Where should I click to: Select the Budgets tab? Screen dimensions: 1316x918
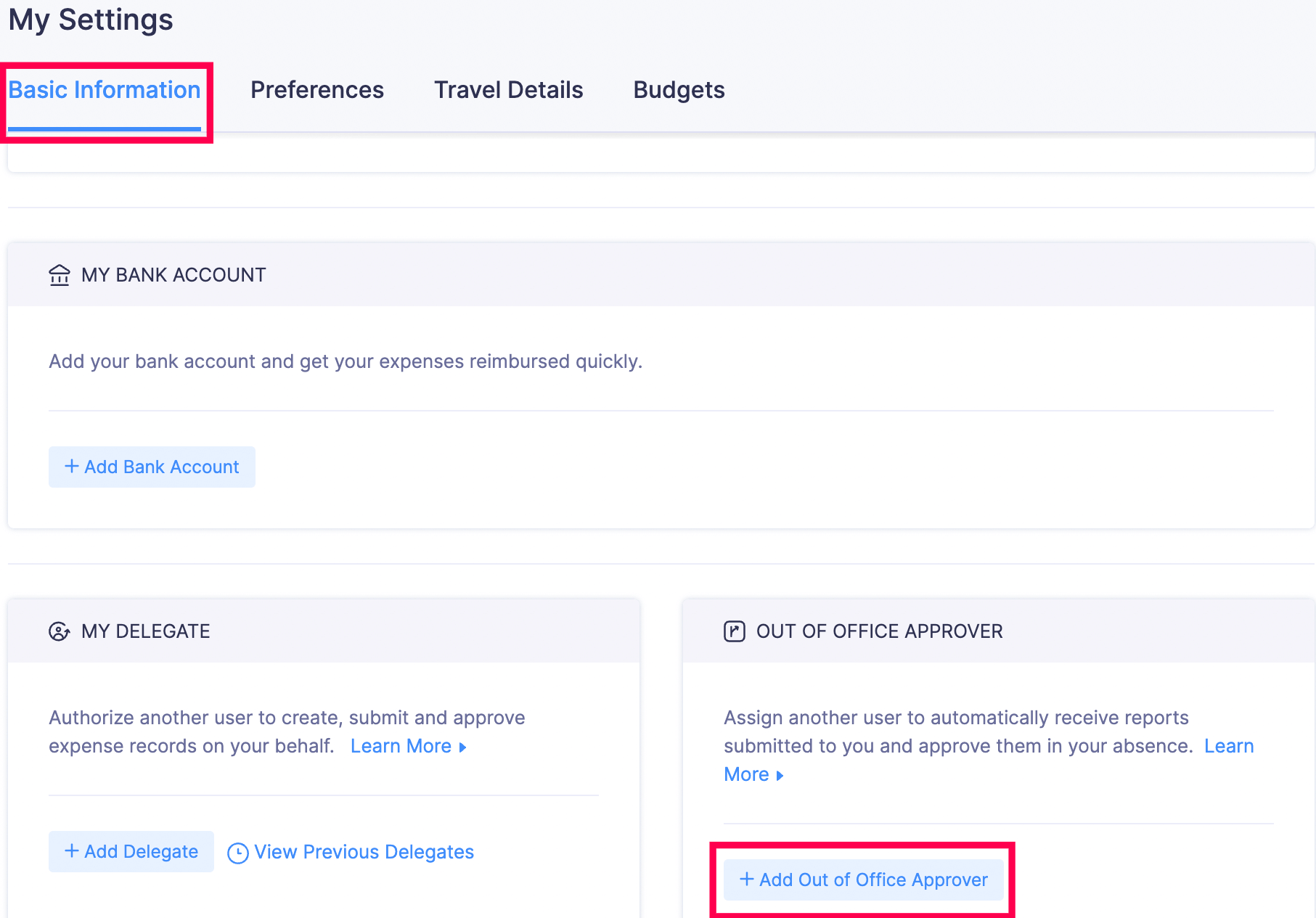[x=679, y=90]
